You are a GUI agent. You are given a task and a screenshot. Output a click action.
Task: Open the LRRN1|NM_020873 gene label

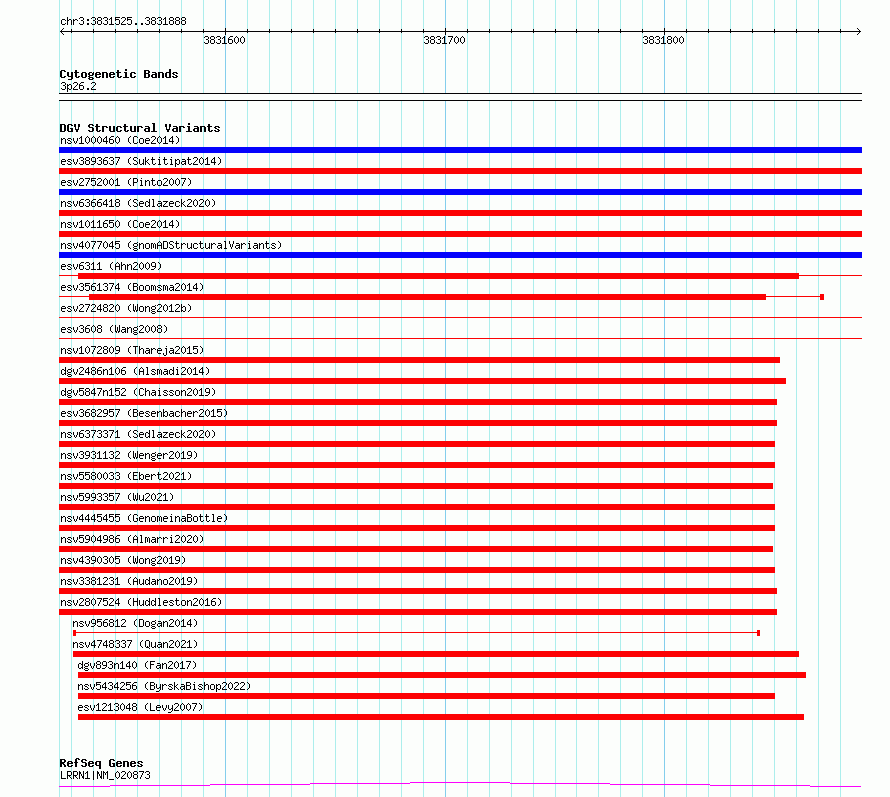tap(105, 775)
